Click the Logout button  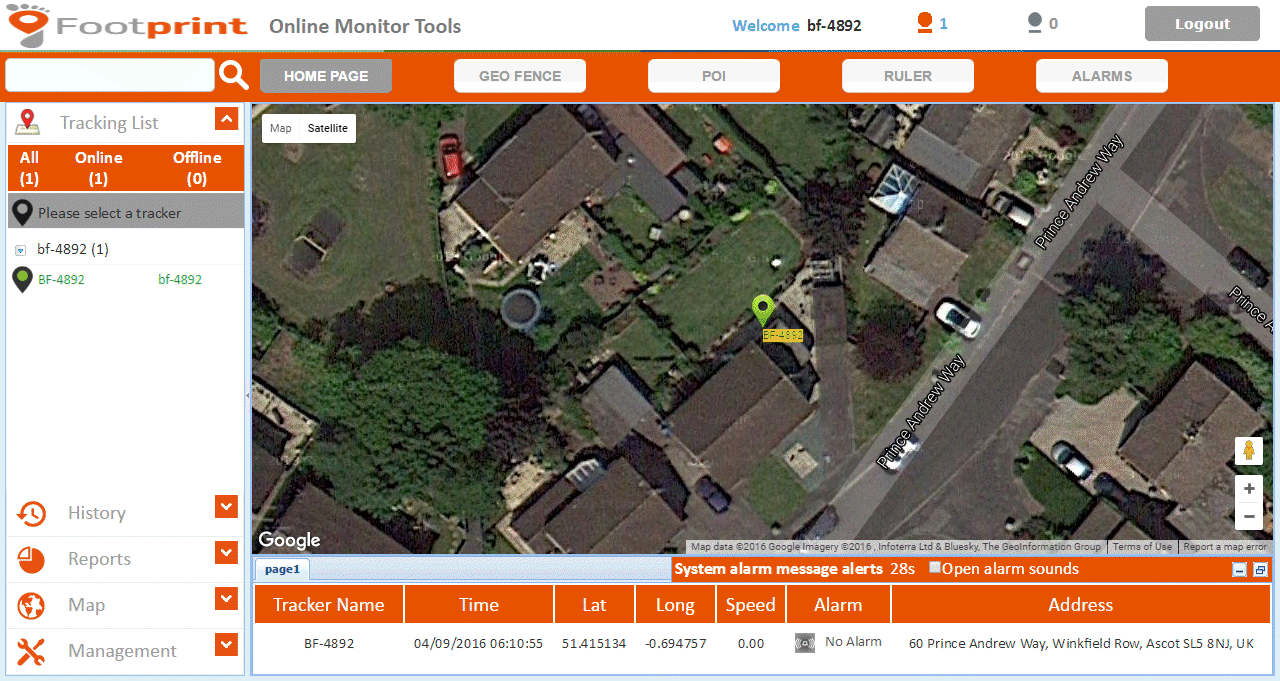[x=1202, y=24]
